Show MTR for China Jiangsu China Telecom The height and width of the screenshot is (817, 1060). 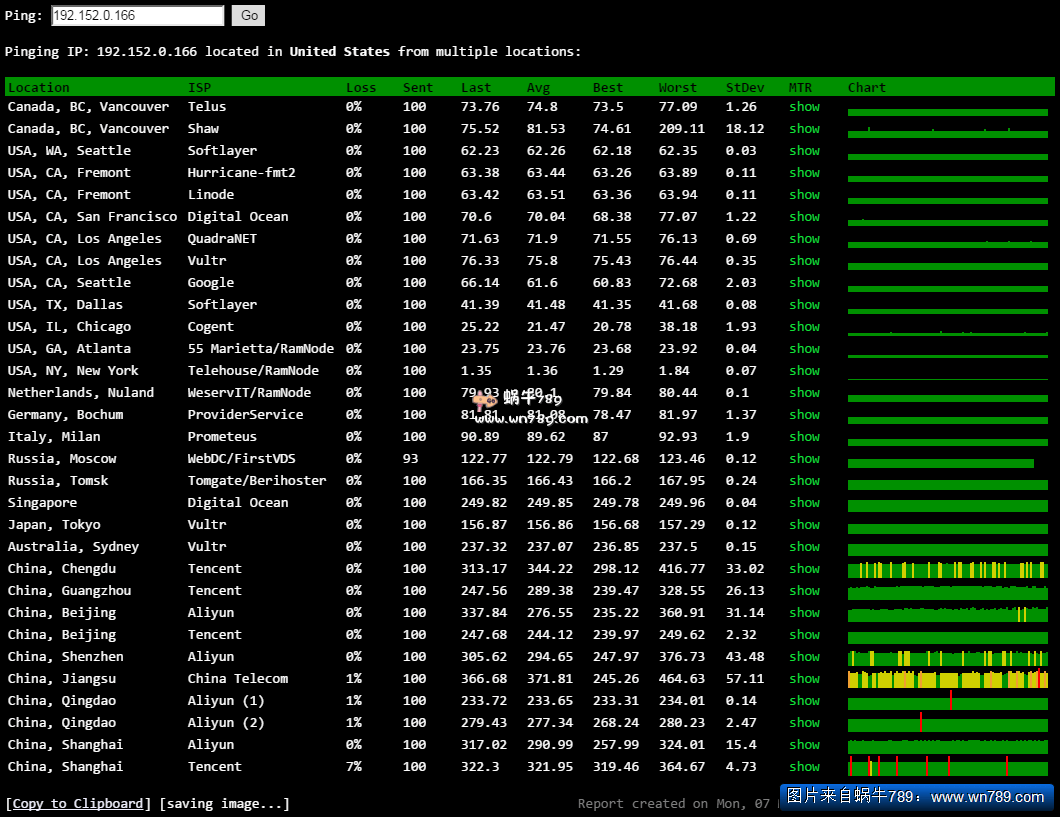click(804, 679)
